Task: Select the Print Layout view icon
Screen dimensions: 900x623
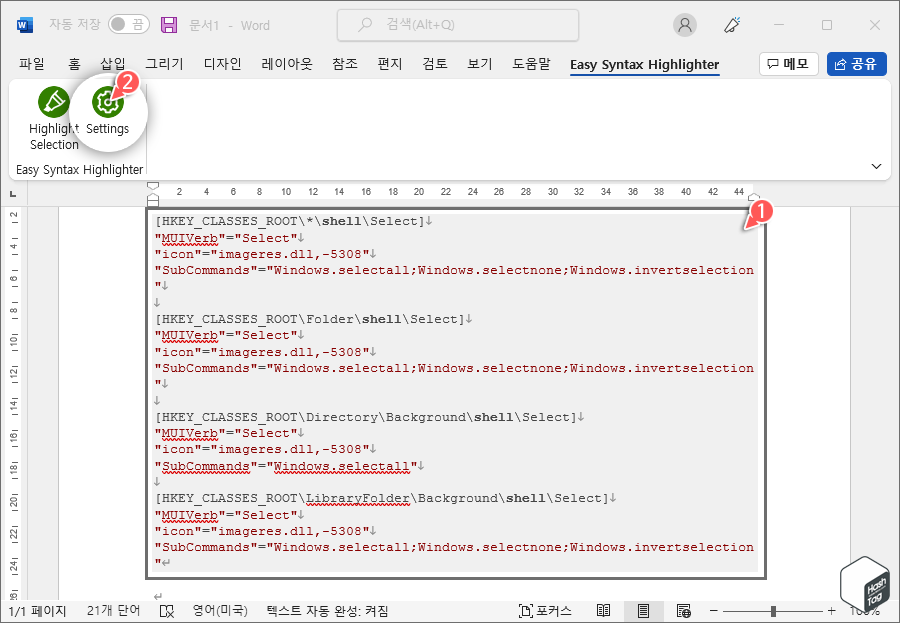Action: (643, 610)
